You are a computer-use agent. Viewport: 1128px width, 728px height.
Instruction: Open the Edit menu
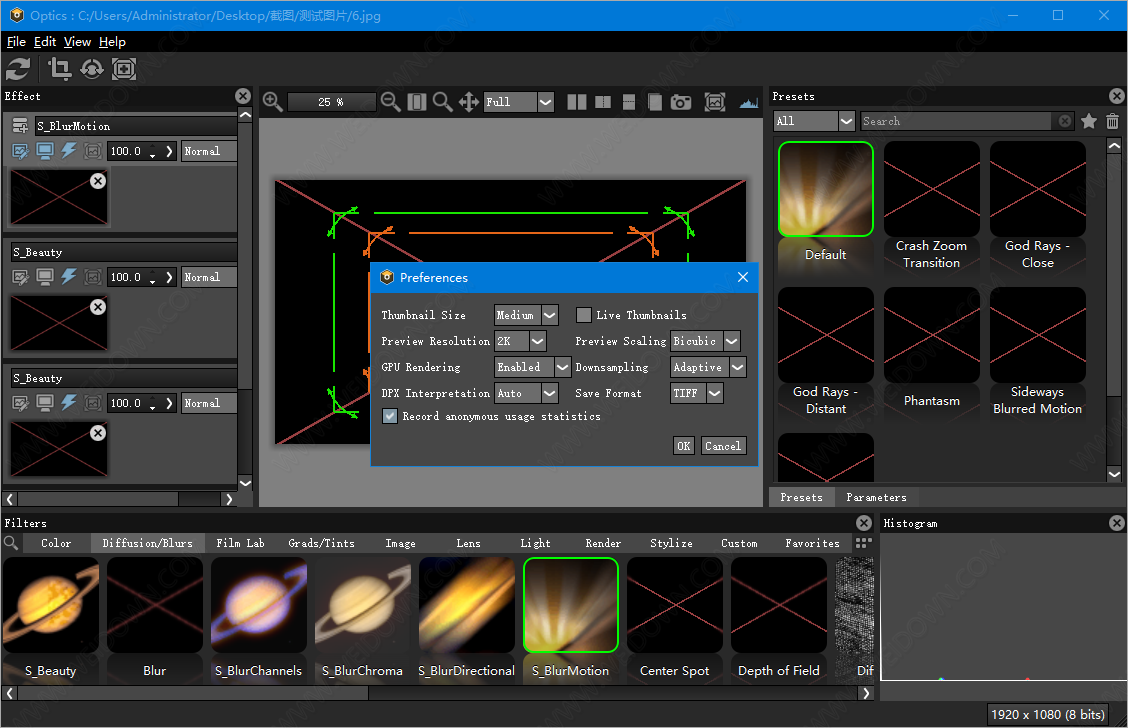(x=45, y=42)
